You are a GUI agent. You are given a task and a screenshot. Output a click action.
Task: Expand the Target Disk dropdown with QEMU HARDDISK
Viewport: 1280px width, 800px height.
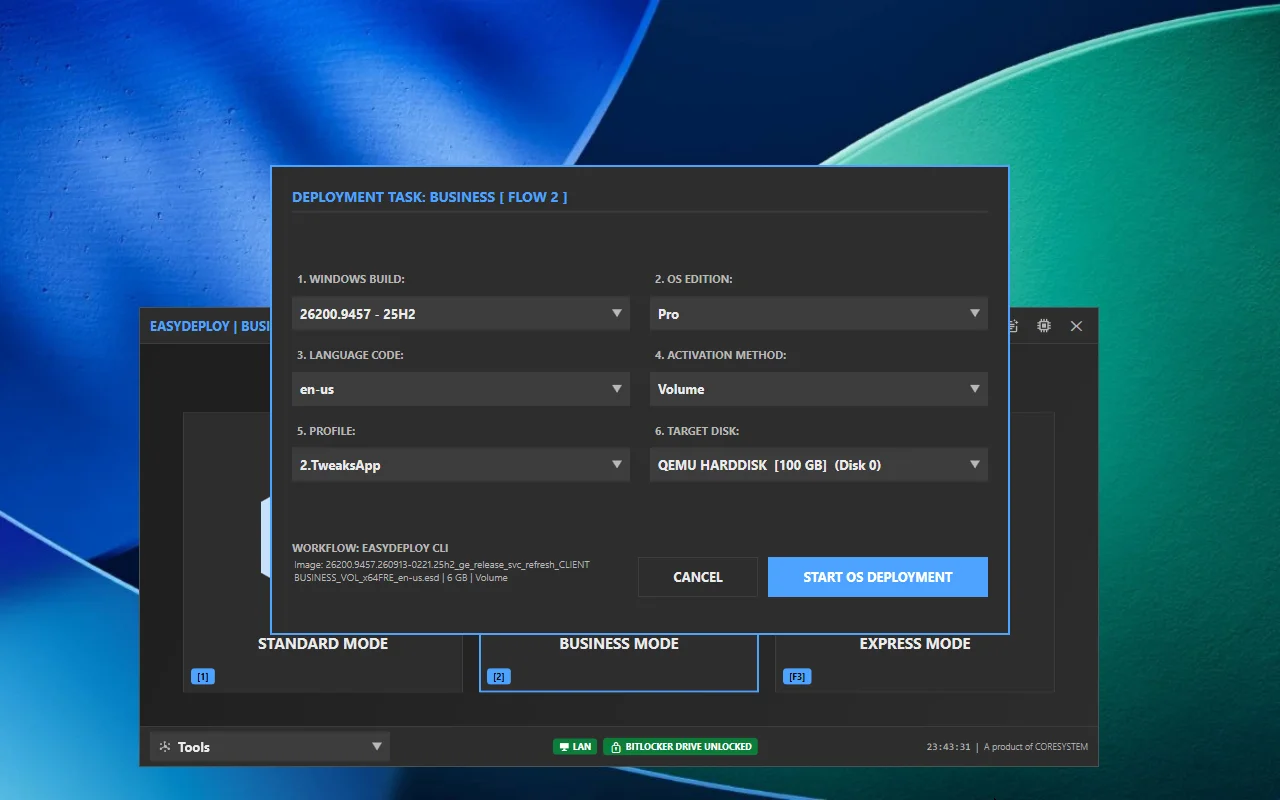pos(819,465)
